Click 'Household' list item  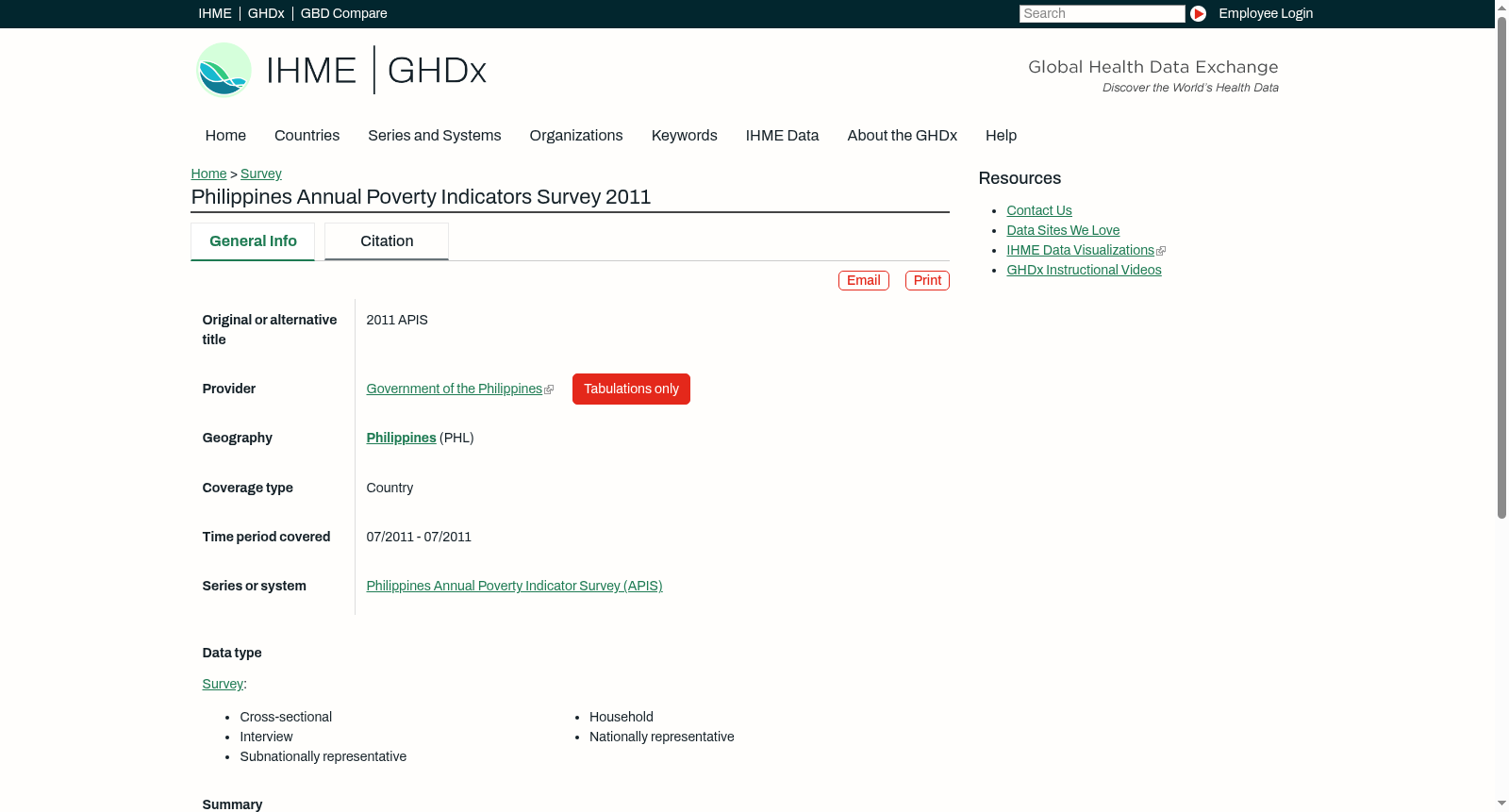621,718
